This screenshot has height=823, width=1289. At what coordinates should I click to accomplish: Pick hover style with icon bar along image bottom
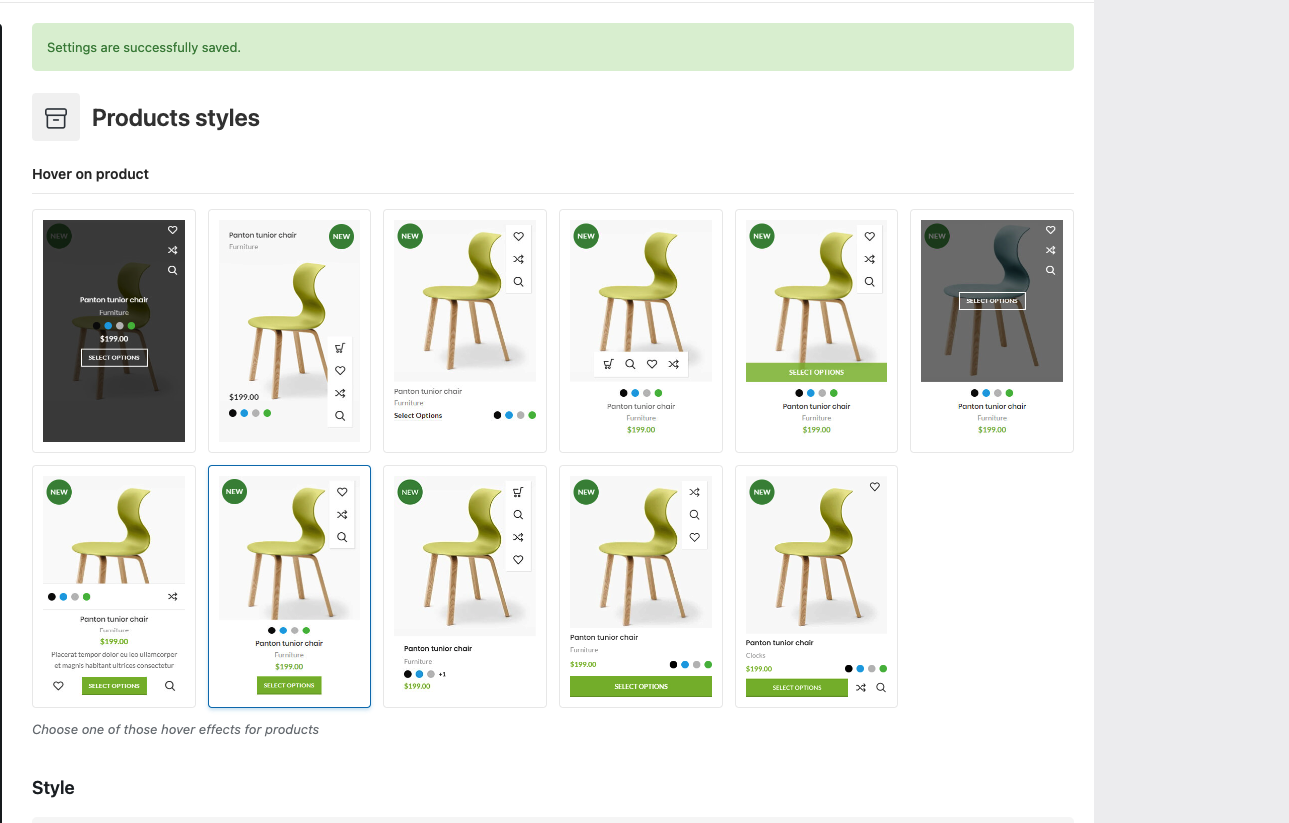641,331
